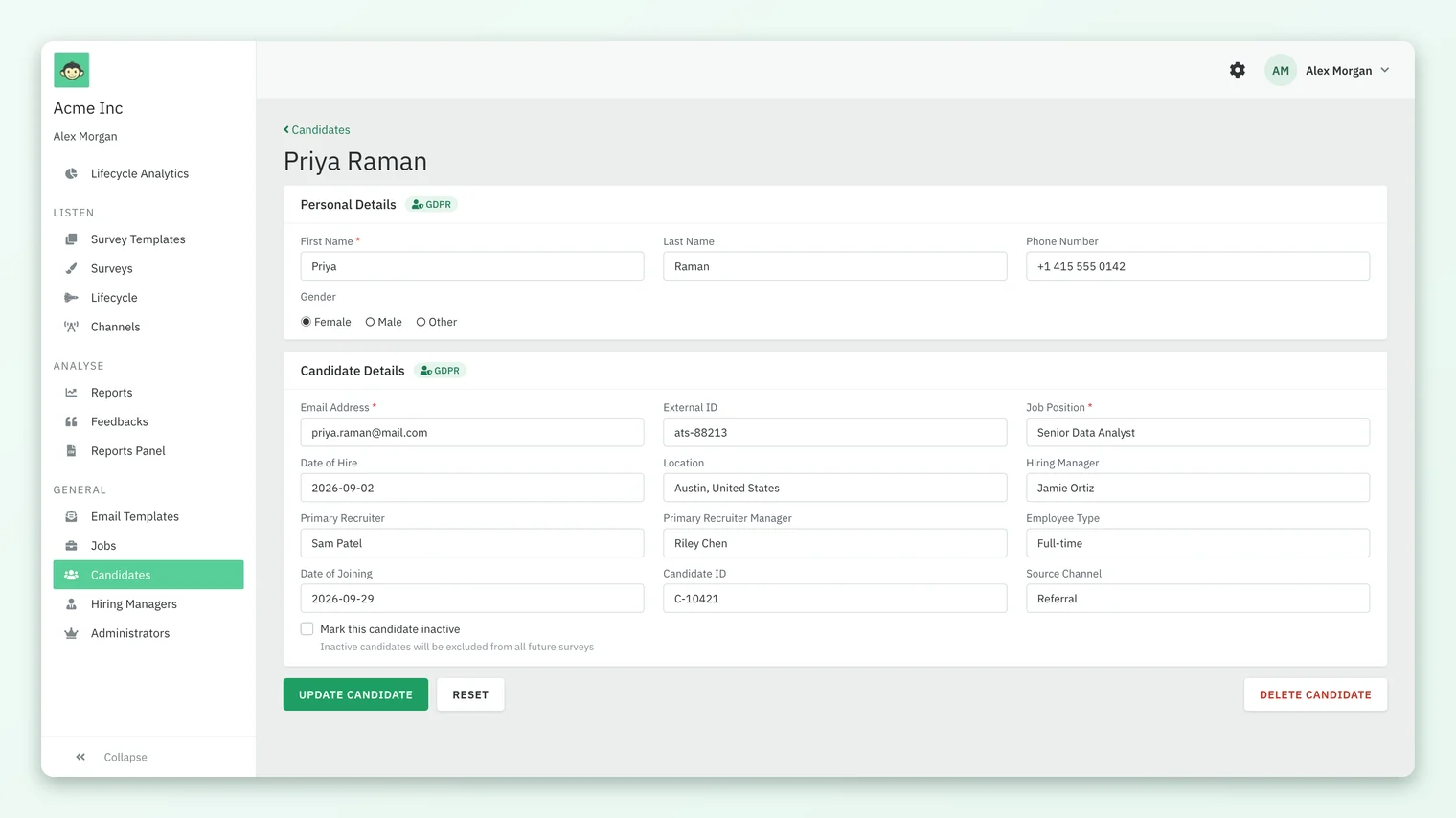The image size is (1456, 818).
Task: Click the Channels broadcast icon
Action: click(71, 327)
